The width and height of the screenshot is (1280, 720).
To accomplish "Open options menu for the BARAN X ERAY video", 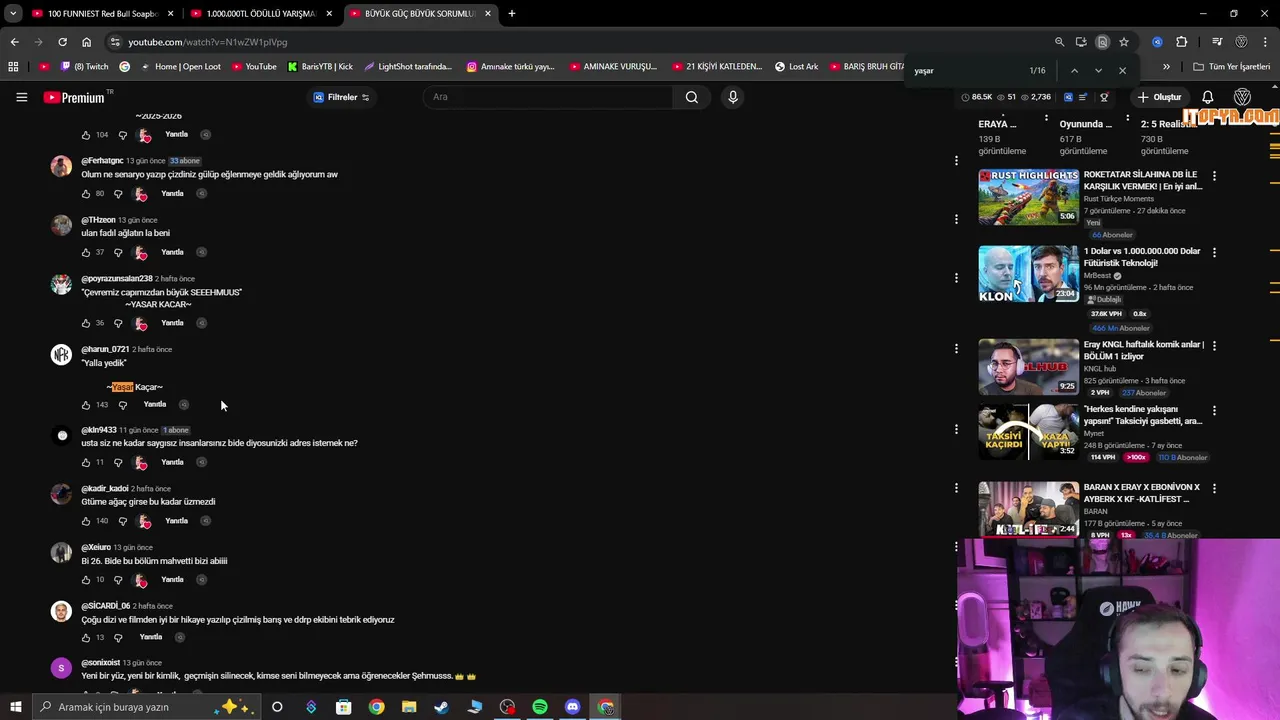I will click(x=1214, y=489).
